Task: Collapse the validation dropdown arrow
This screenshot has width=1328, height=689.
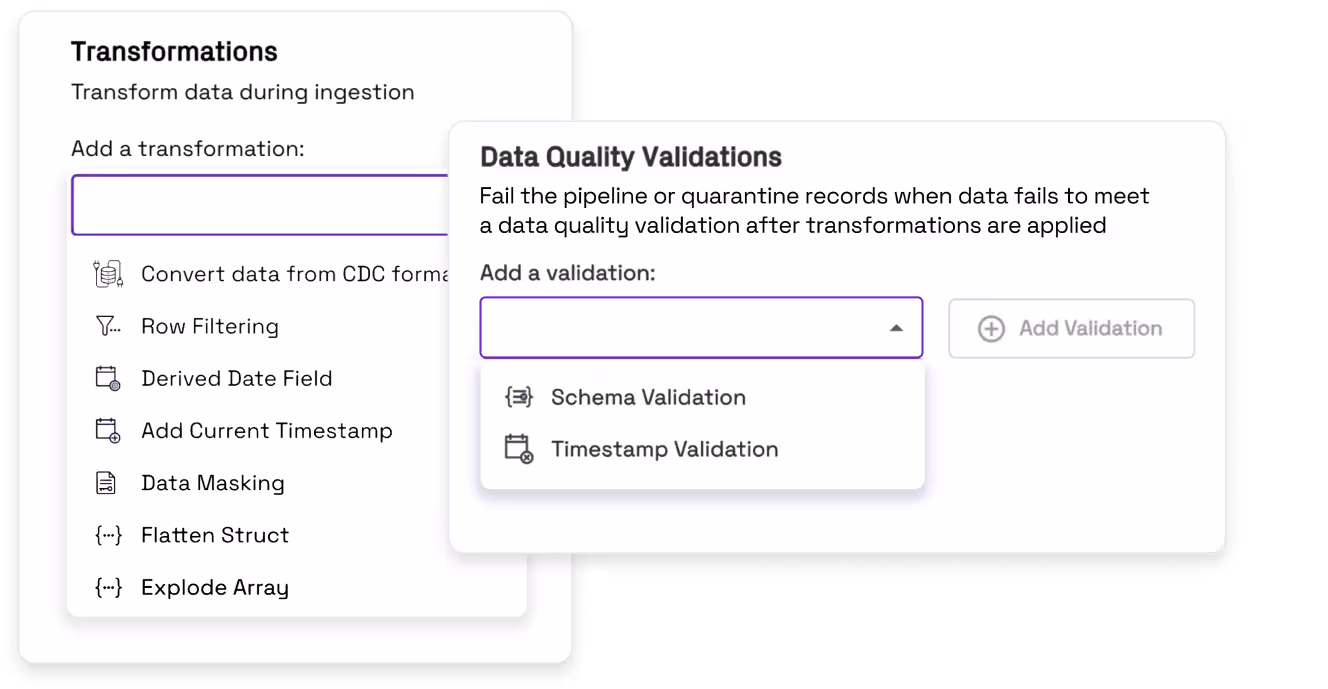Action: [896, 328]
